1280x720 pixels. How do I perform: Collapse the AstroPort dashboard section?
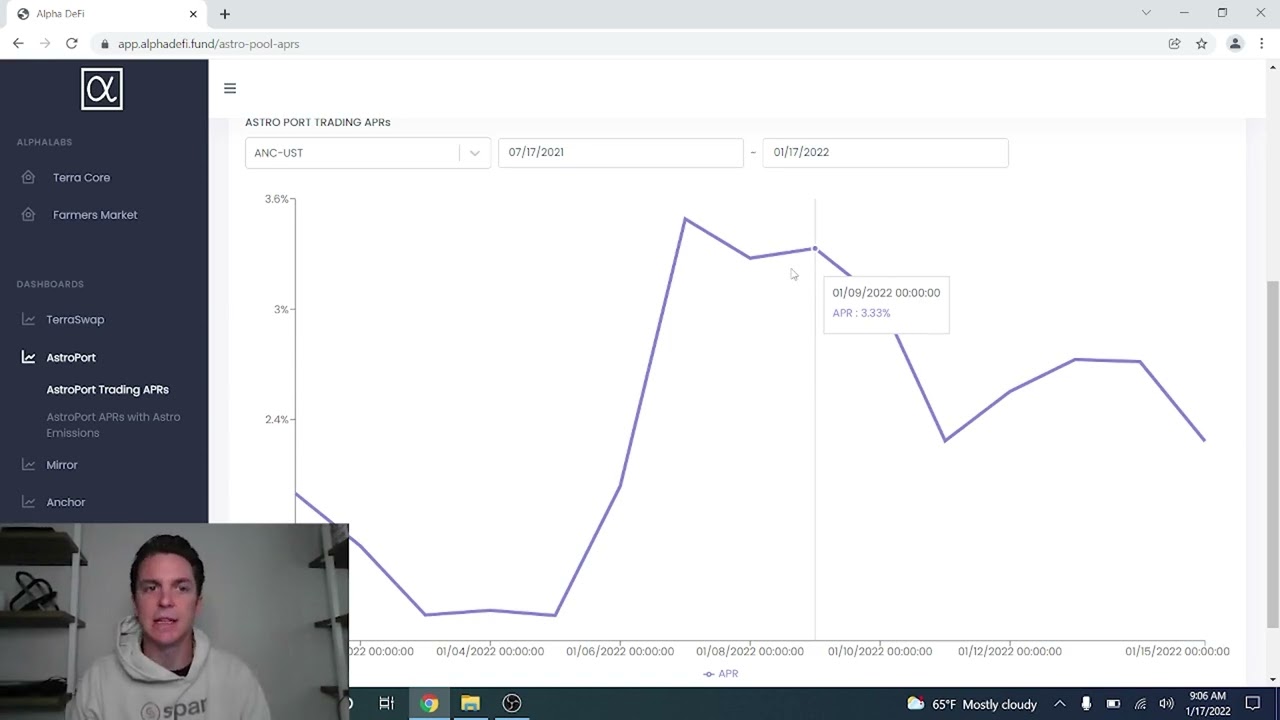coord(71,357)
